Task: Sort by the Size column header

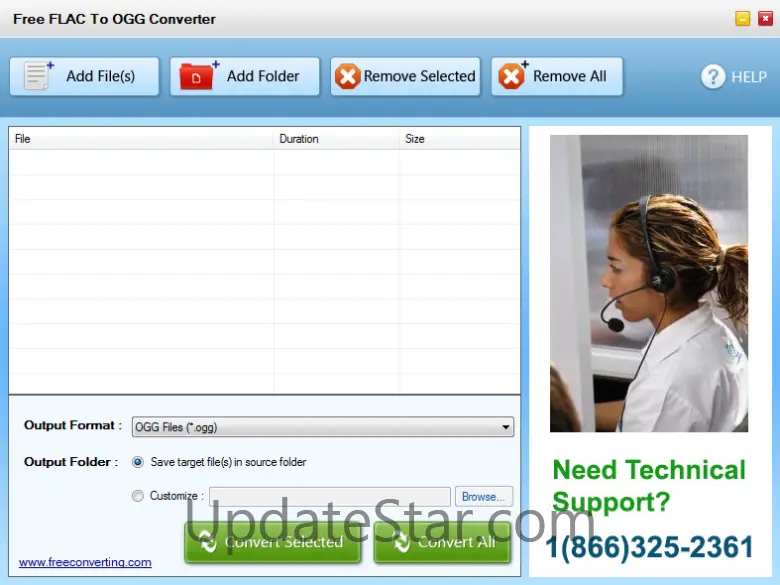Action: (x=459, y=139)
